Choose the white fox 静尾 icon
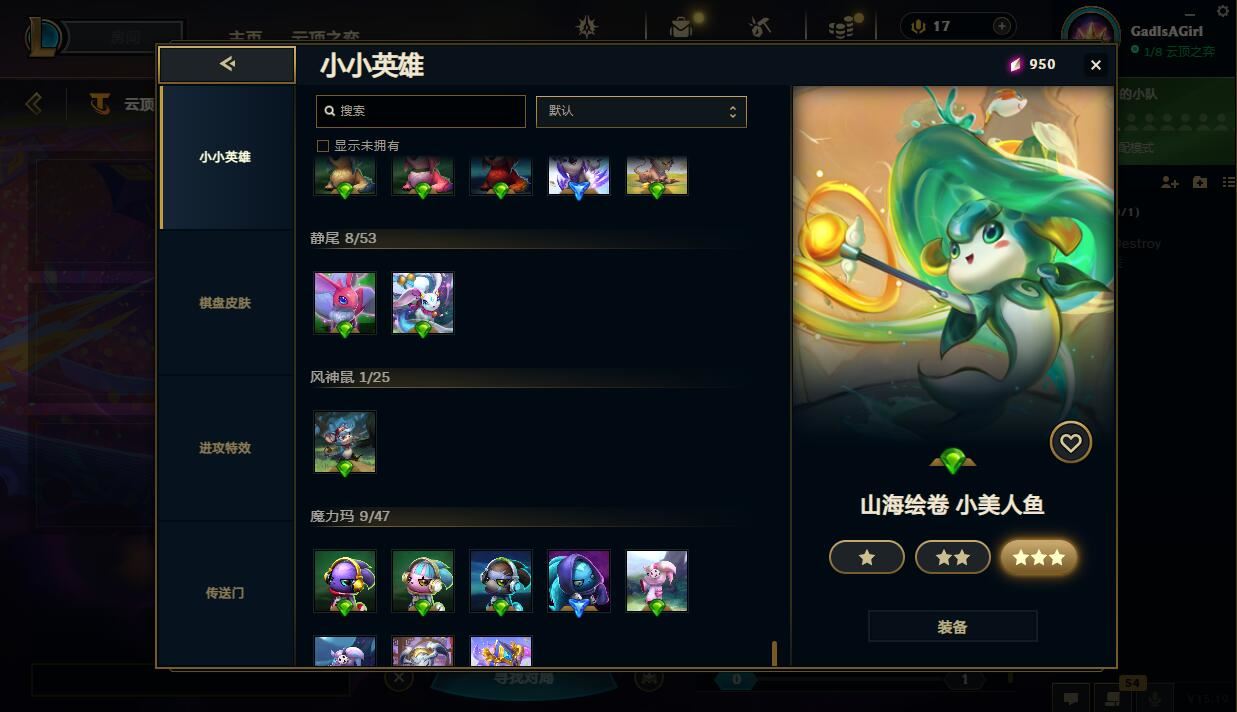The width and height of the screenshot is (1237, 712). tap(423, 303)
